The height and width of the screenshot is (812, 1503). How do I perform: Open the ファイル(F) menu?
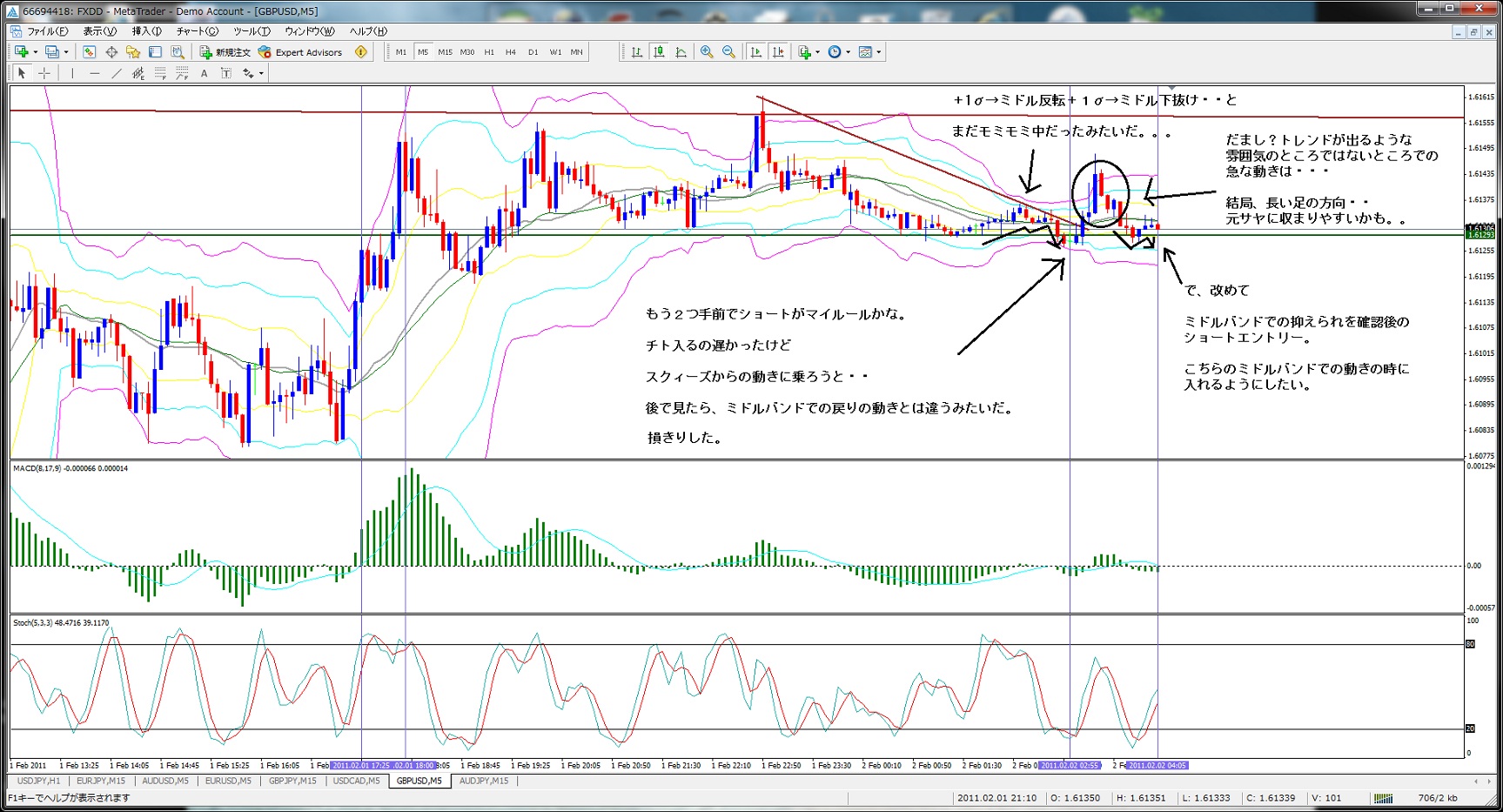[47, 31]
